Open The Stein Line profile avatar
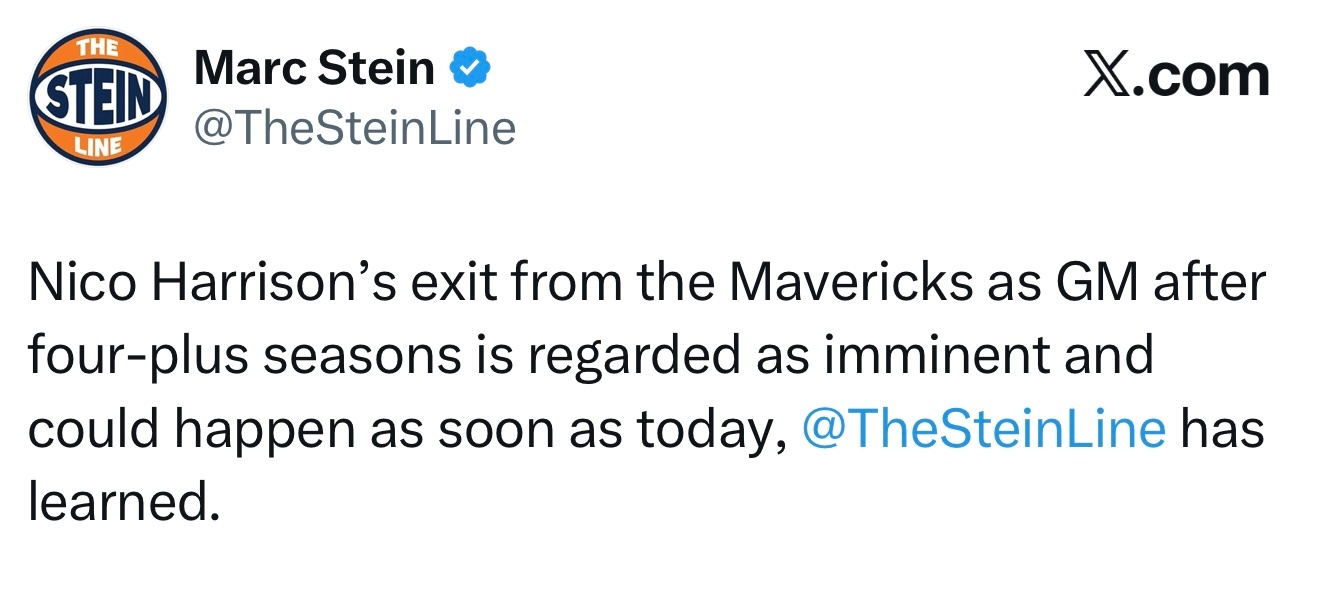1320x607 pixels. tap(98, 99)
